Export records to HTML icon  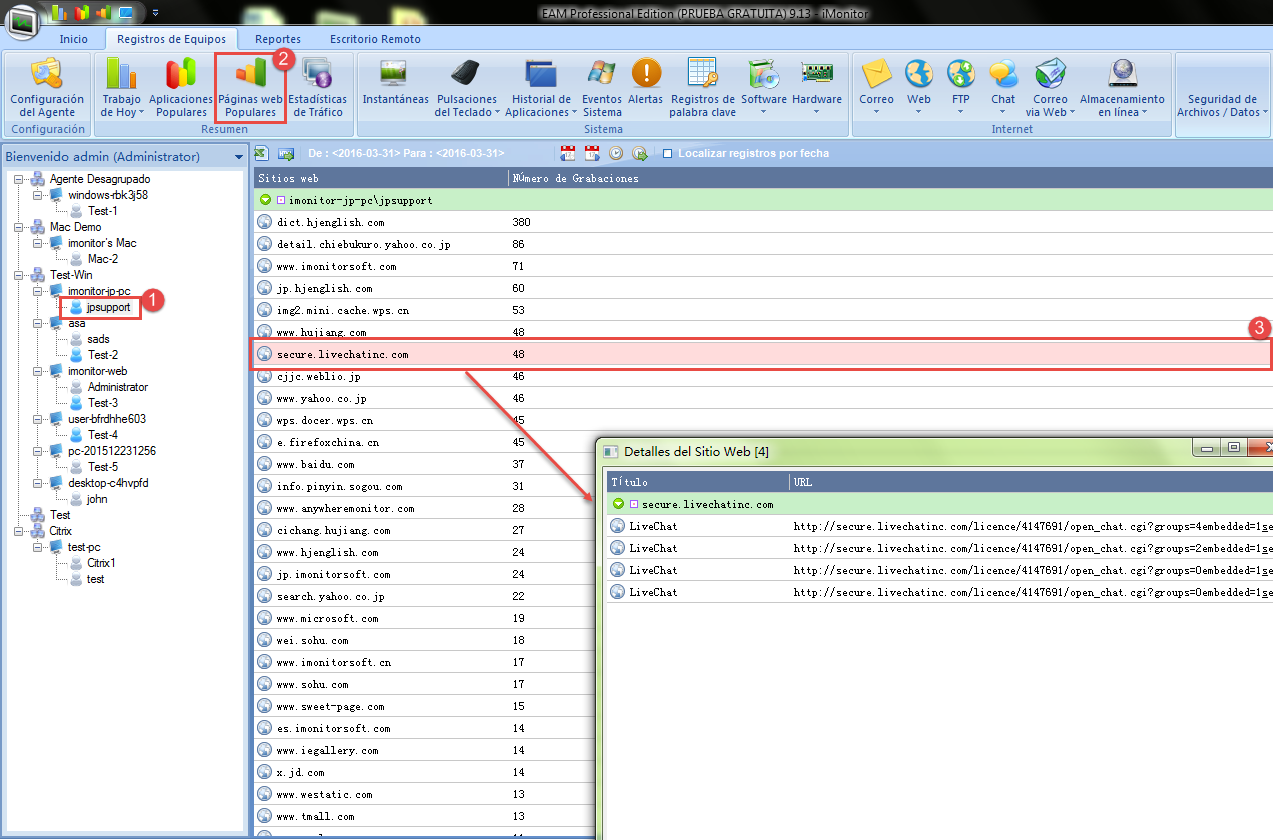[x=285, y=153]
